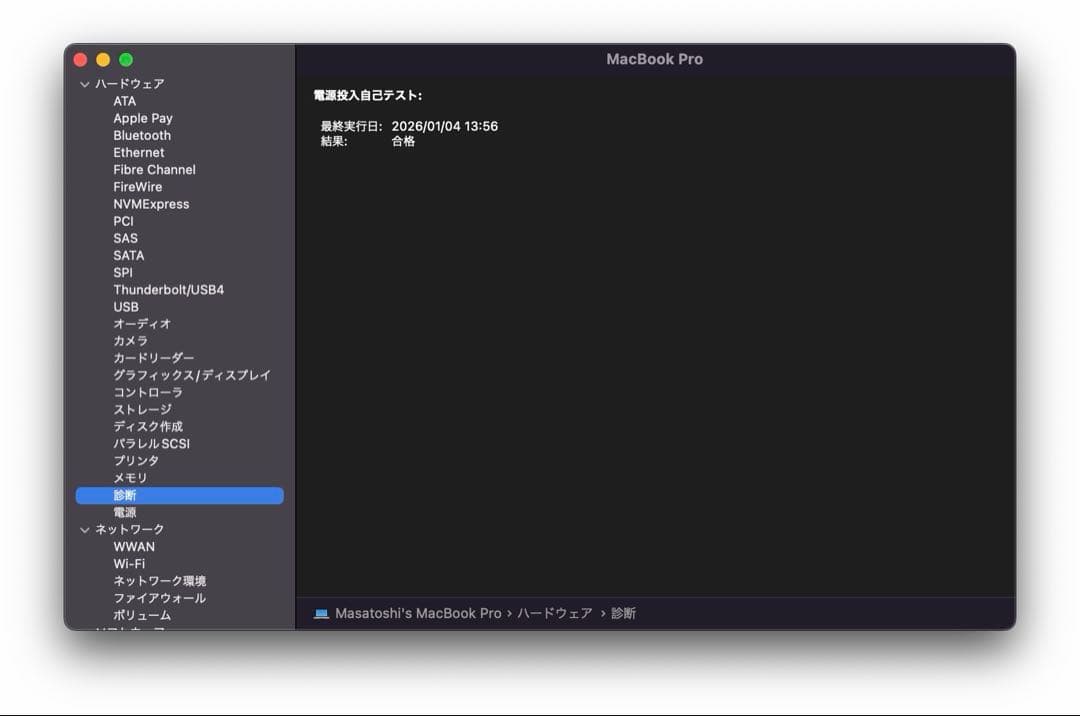Select Bluetooth in the hardware list
The image size is (1080, 716).
coord(141,135)
